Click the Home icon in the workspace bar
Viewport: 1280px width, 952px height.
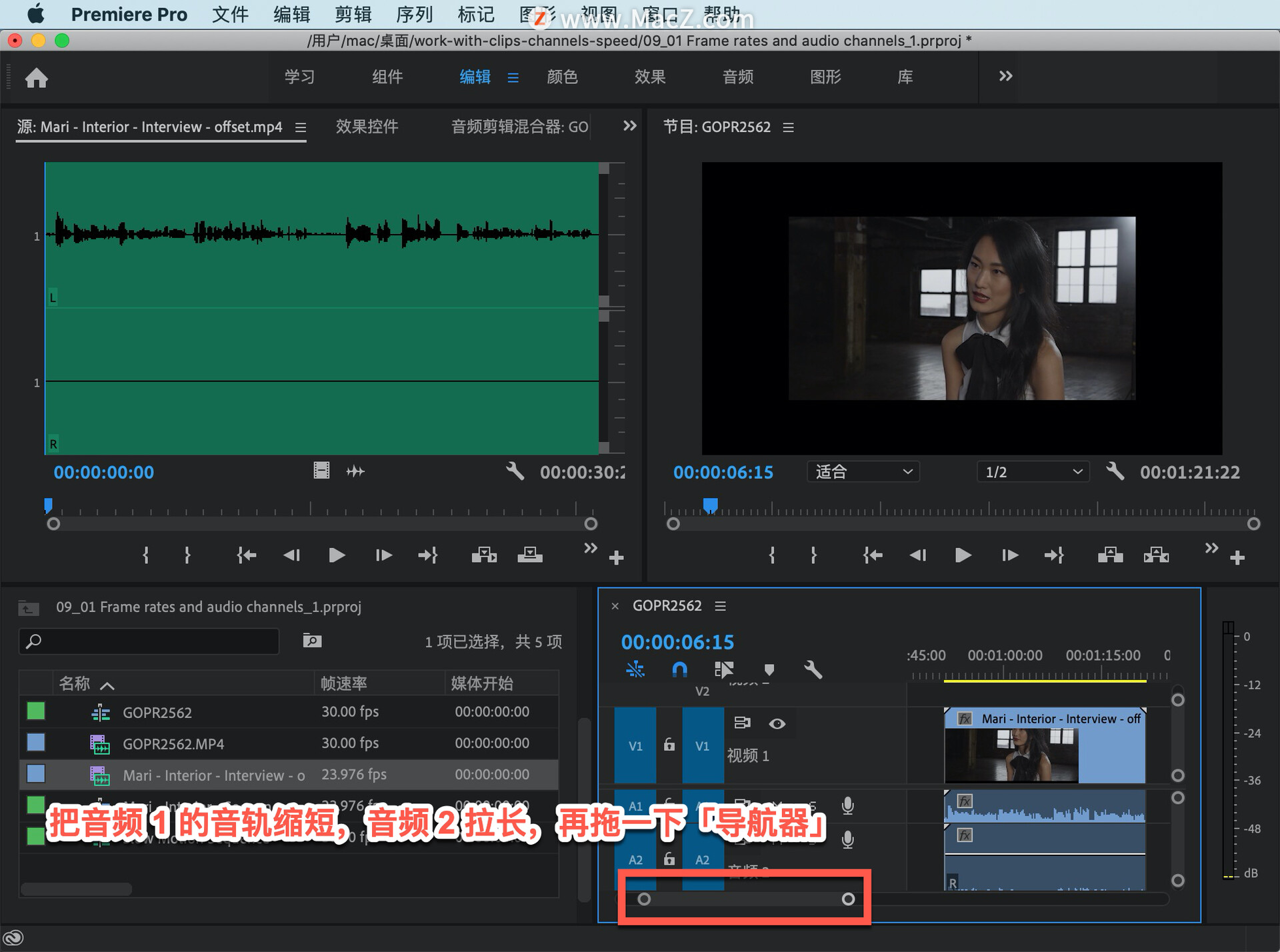[x=37, y=78]
